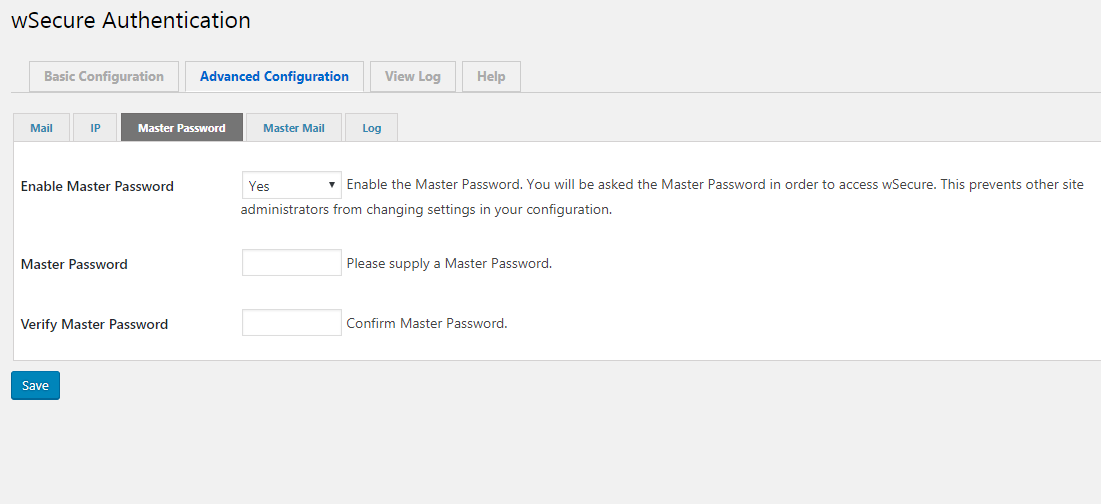
Task: Click the 'Enable Master Password' label
Action: [x=97, y=187]
